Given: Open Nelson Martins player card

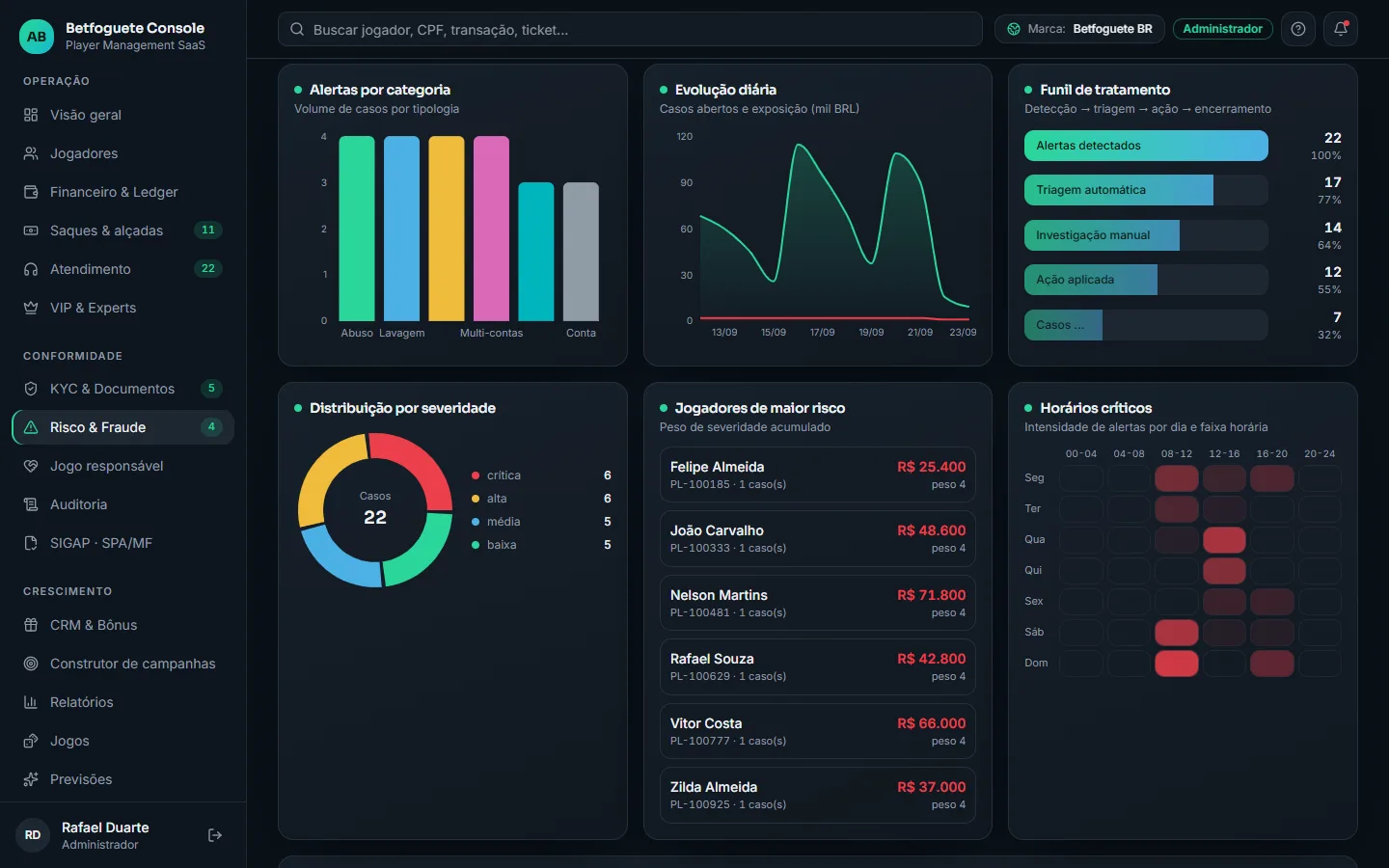Looking at the screenshot, I should 817,603.
